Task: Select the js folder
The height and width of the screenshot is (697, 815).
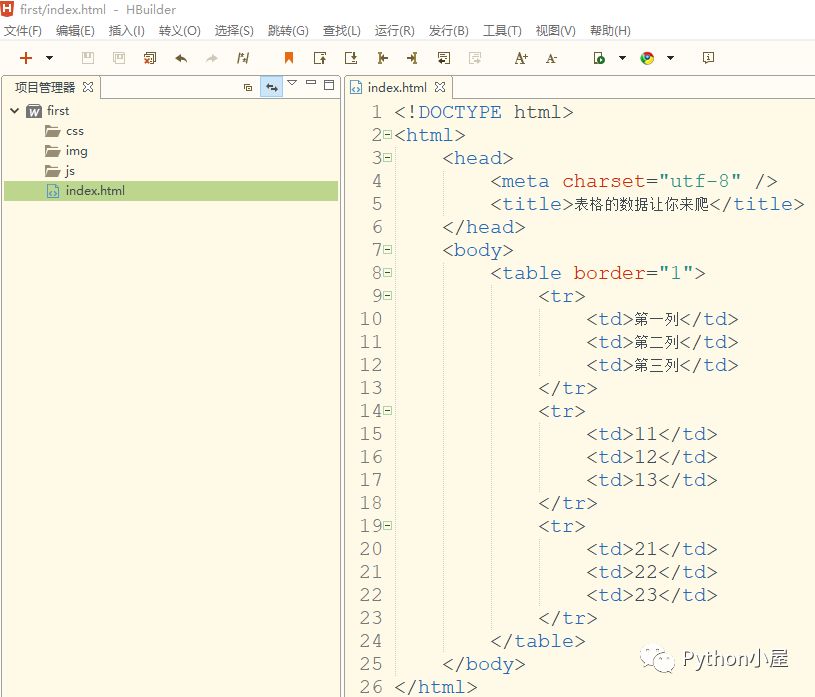Action: point(70,171)
